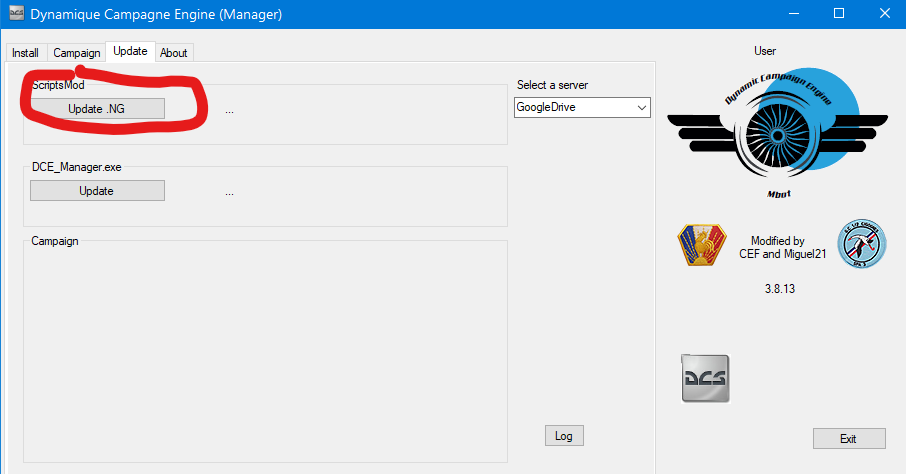Click the 'User' label
The width and height of the screenshot is (906, 474).
pos(765,51)
